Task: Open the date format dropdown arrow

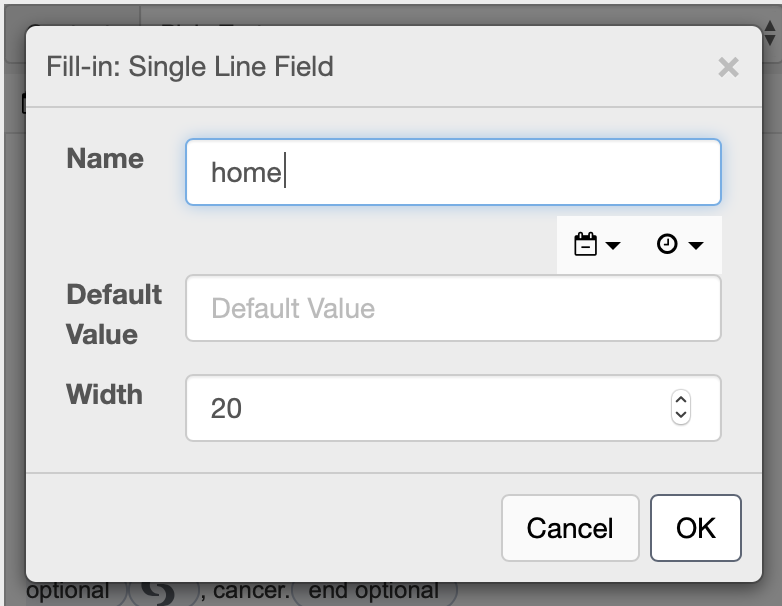Action: point(613,245)
